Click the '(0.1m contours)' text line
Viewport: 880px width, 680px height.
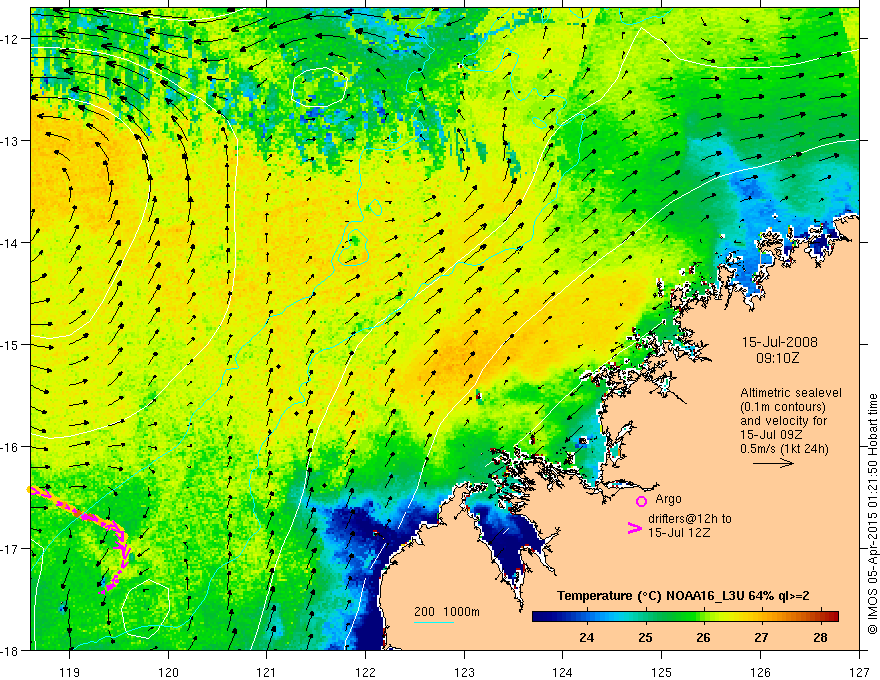coord(783,407)
